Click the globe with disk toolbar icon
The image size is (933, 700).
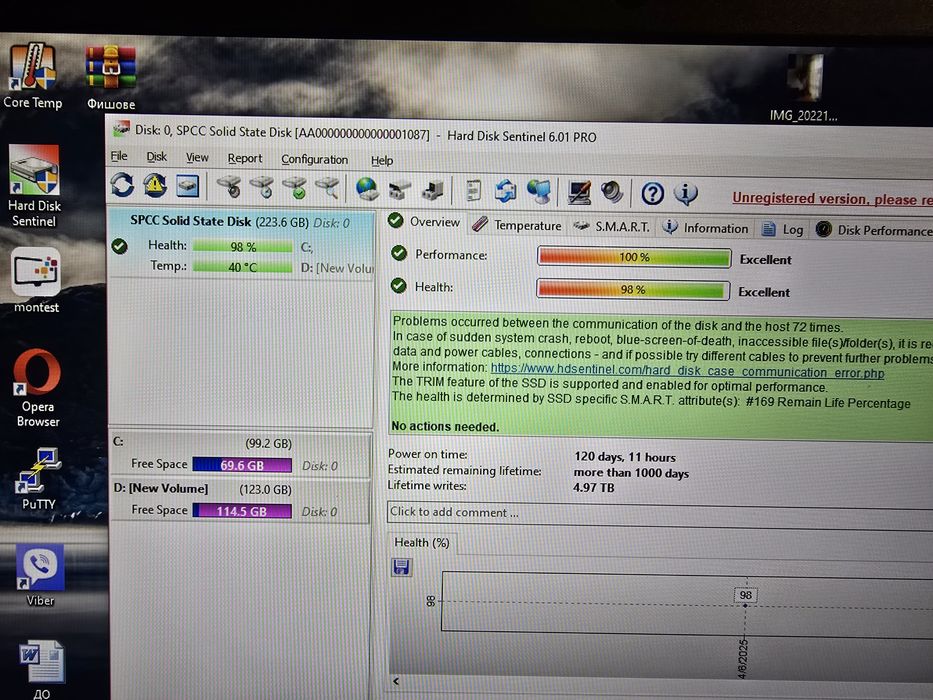(x=367, y=189)
